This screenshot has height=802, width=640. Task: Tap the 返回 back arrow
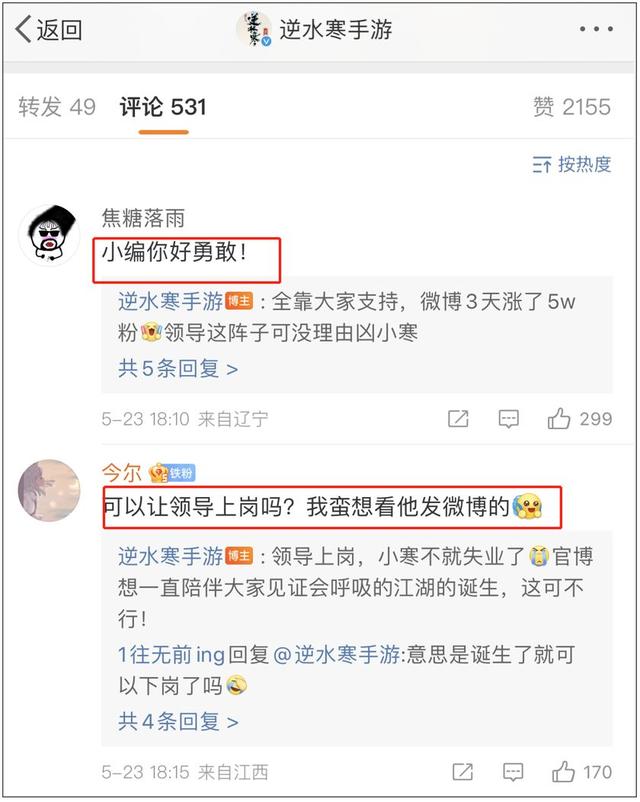(x=49, y=29)
